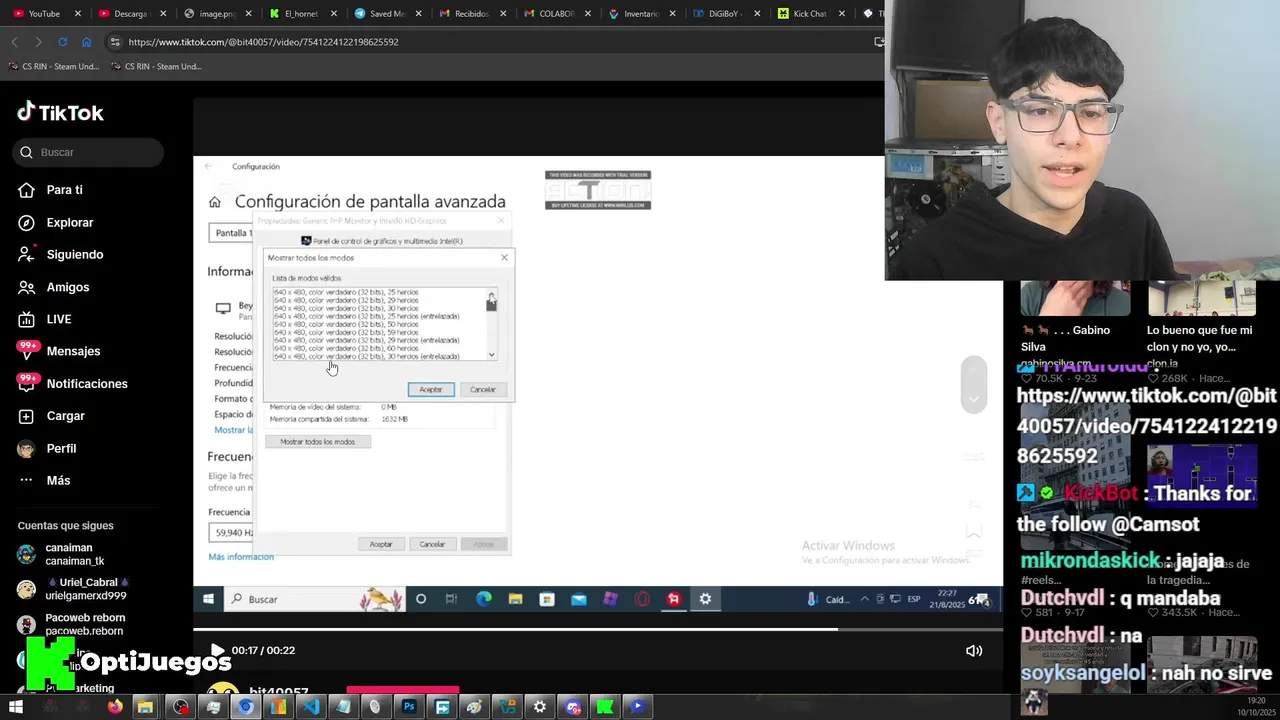
Task: Open Notificaciones in TikTok sidebar
Action: click(87, 384)
